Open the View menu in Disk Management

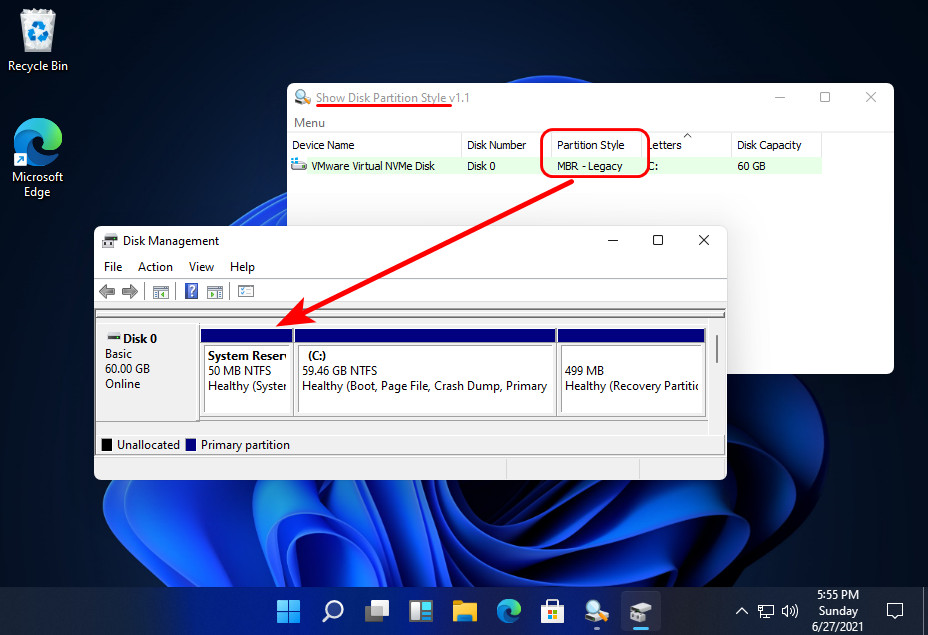(201, 267)
